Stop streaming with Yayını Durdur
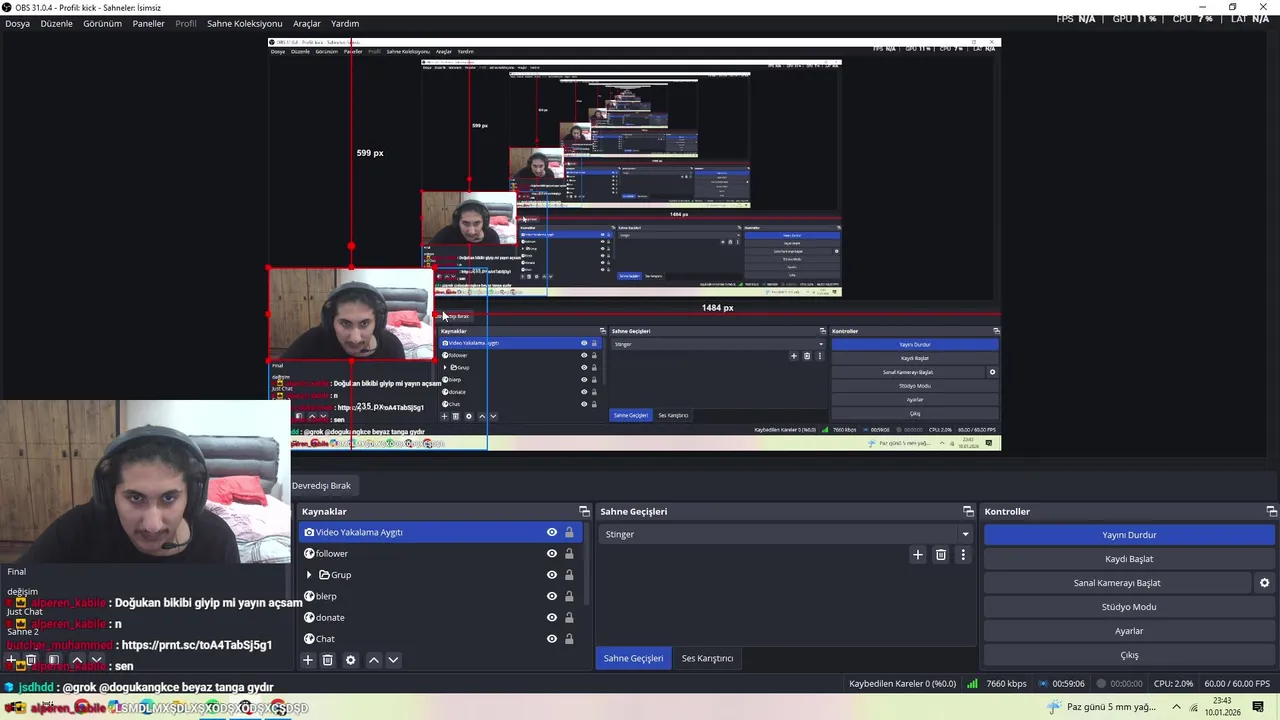The width and height of the screenshot is (1280, 720). [1129, 535]
